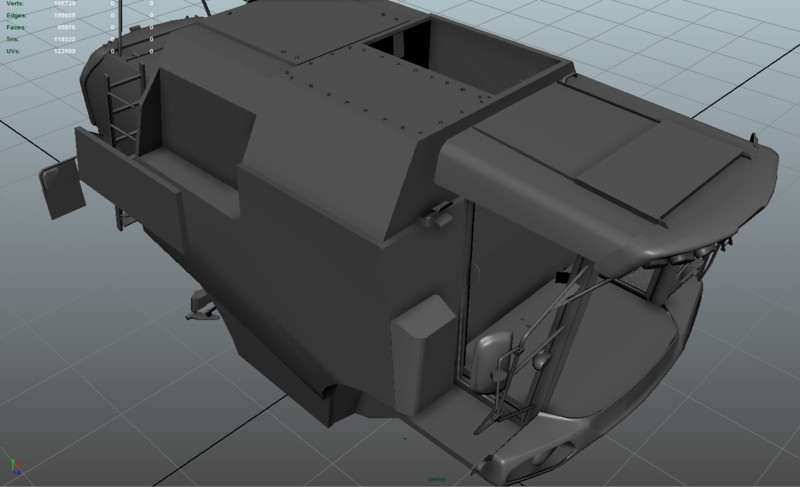The width and height of the screenshot is (800, 487).
Task: Click the UVs label in the HUD
Action: tap(11, 50)
